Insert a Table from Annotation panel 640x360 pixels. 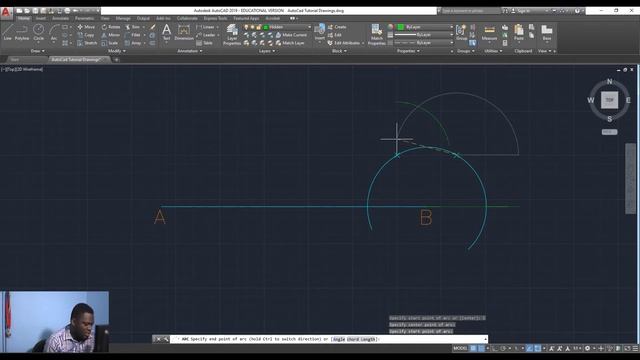tap(204, 43)
